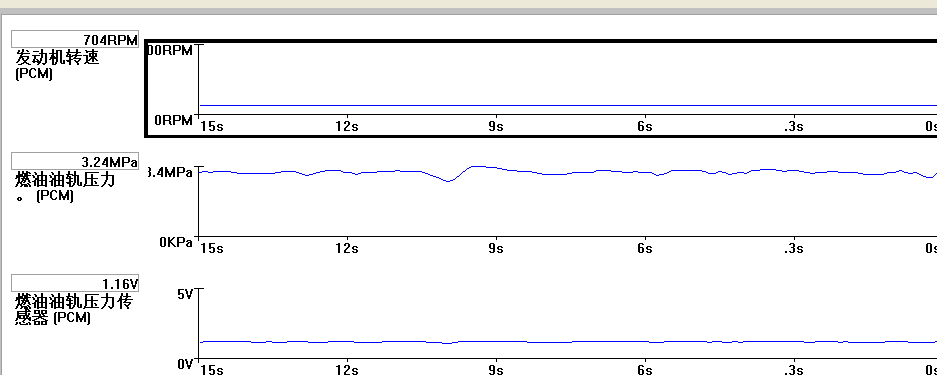This screenshot has width=937, height=375.
Task: Click the 9s marker on the RPM graph
Action: click(x=495, y=127)
